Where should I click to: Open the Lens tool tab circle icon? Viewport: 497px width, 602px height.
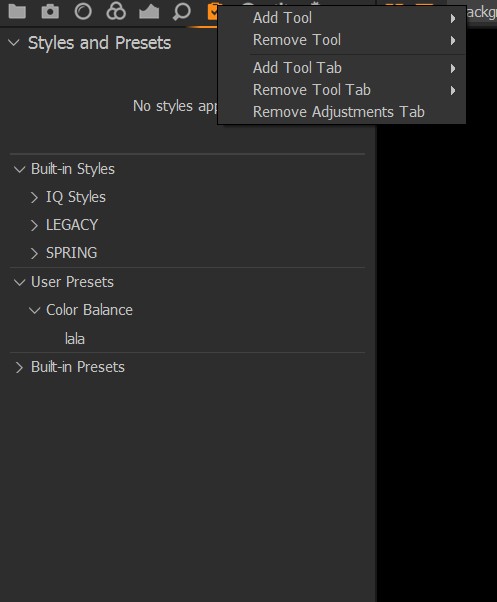tap(83, 12)
